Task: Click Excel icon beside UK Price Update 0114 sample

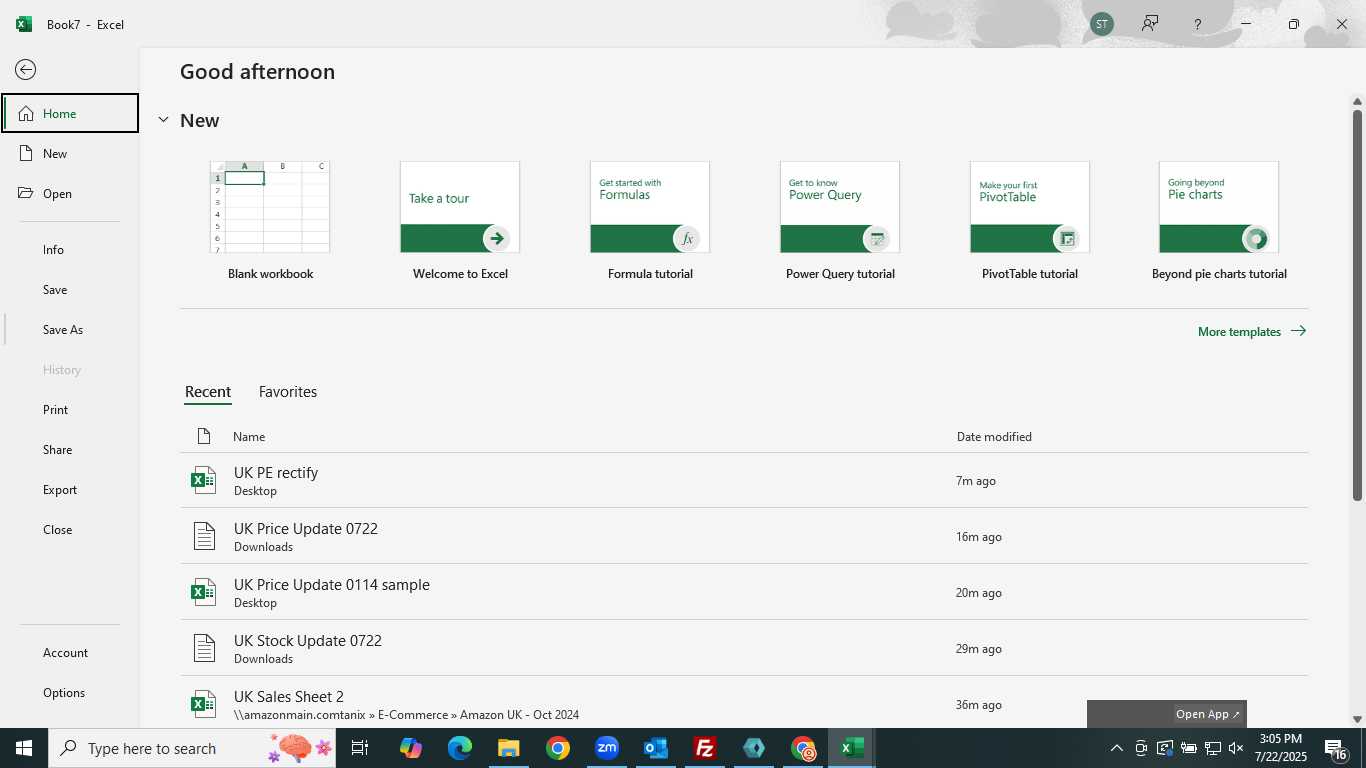Action: click(x=204, y=592)
